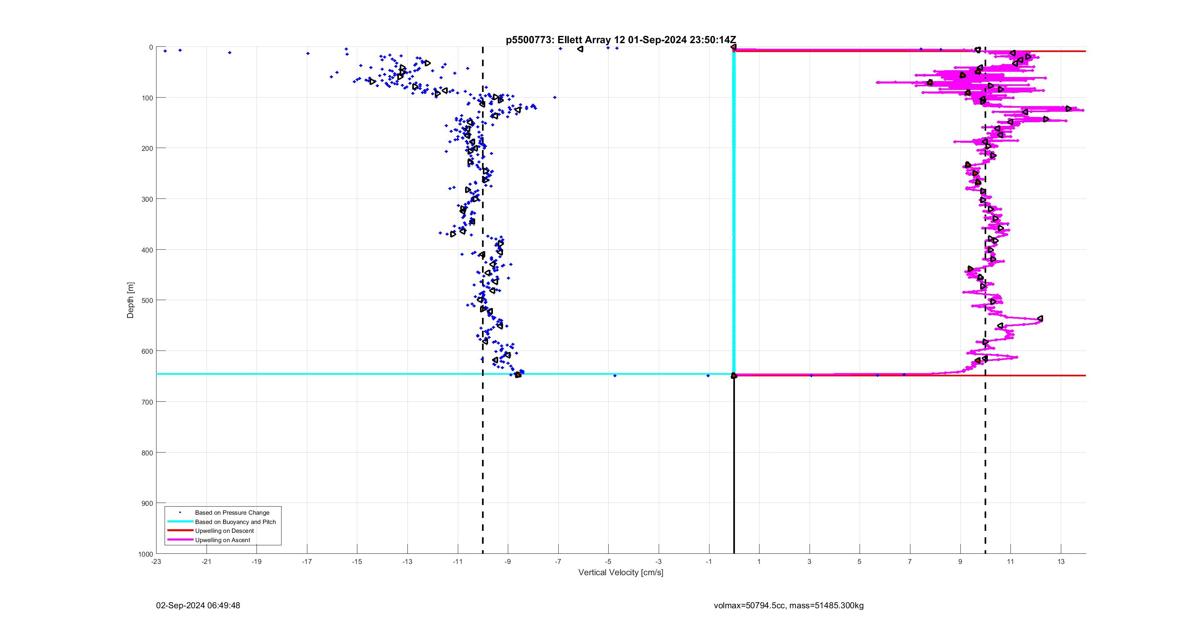Click x-axis tick label '5'
This screenshot has width=1200, height=622.
(859, 562)
